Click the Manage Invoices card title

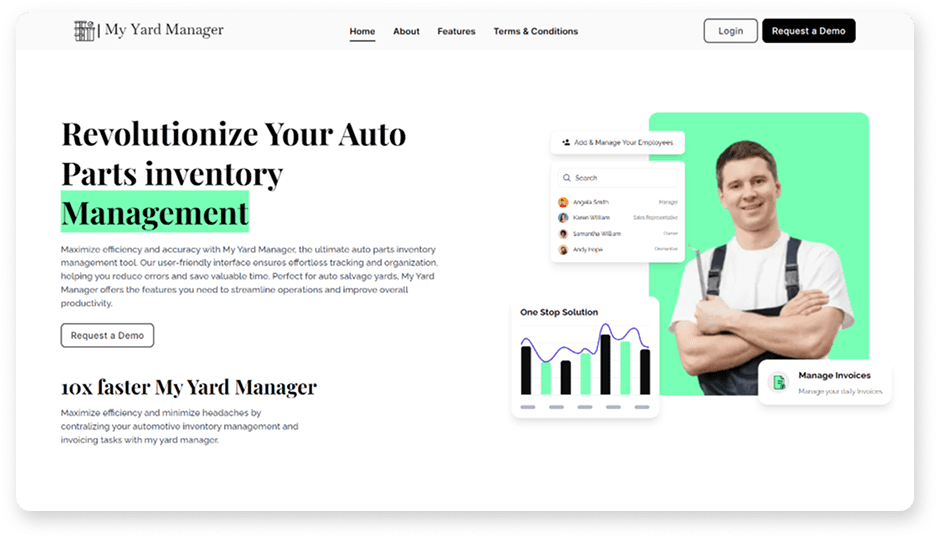(834, 375)
